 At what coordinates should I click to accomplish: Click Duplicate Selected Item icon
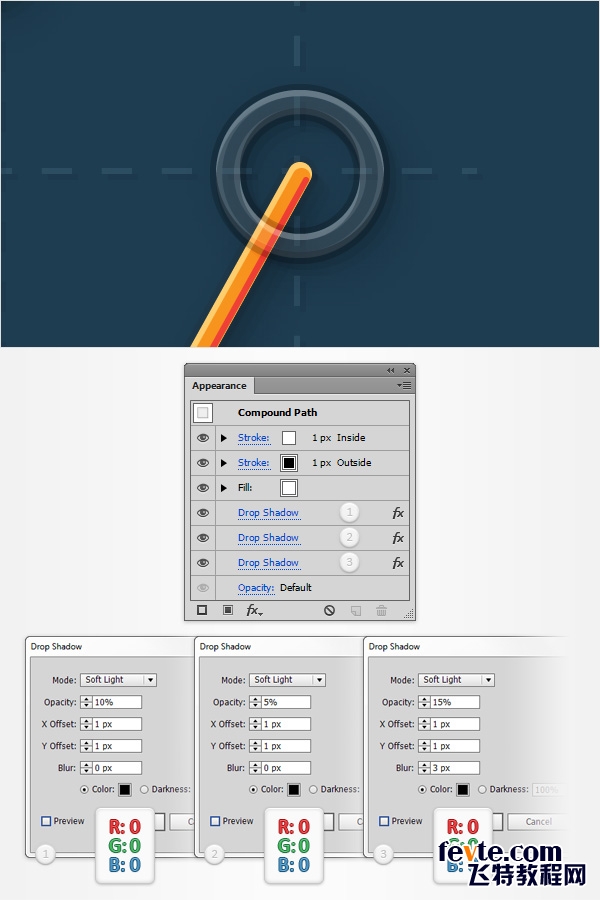click(356, 610)
